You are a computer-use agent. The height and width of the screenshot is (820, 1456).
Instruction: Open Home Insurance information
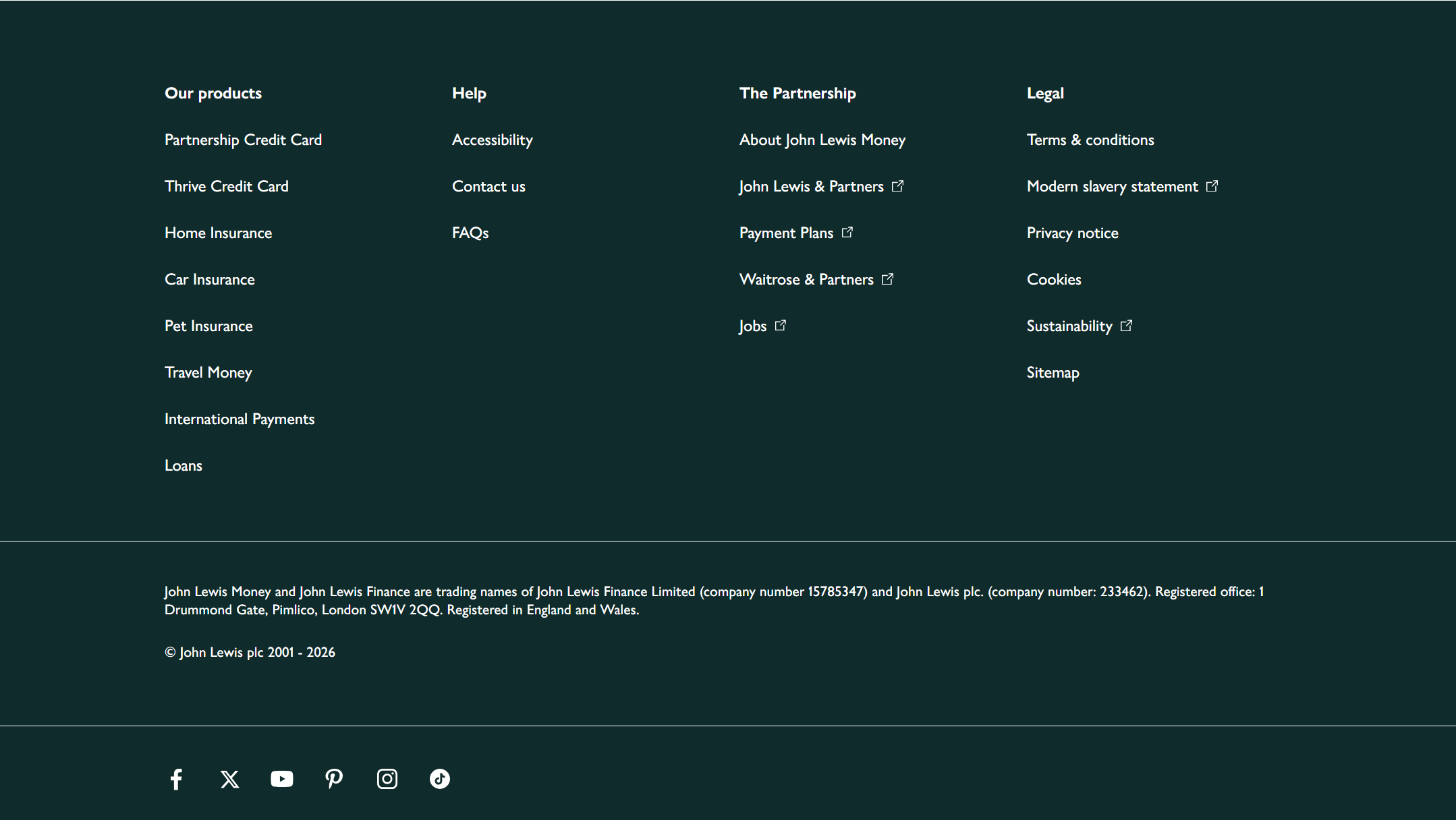[218, 232]
